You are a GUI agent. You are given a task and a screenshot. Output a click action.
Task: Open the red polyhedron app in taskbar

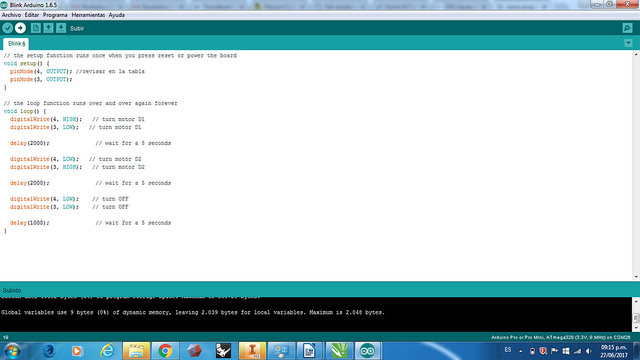tap(194, 351)
